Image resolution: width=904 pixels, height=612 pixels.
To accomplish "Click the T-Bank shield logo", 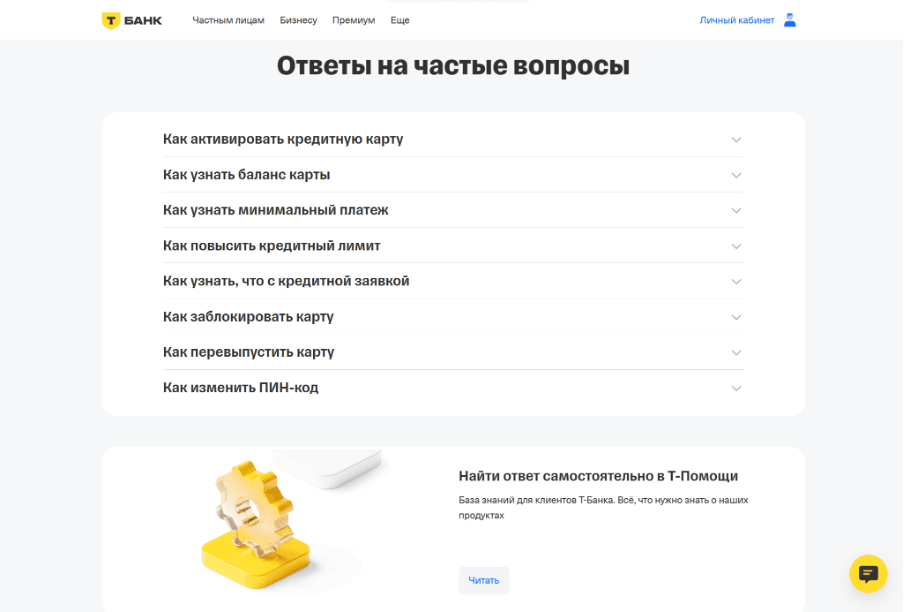I will pyautogui.click(x=111, y=21).
